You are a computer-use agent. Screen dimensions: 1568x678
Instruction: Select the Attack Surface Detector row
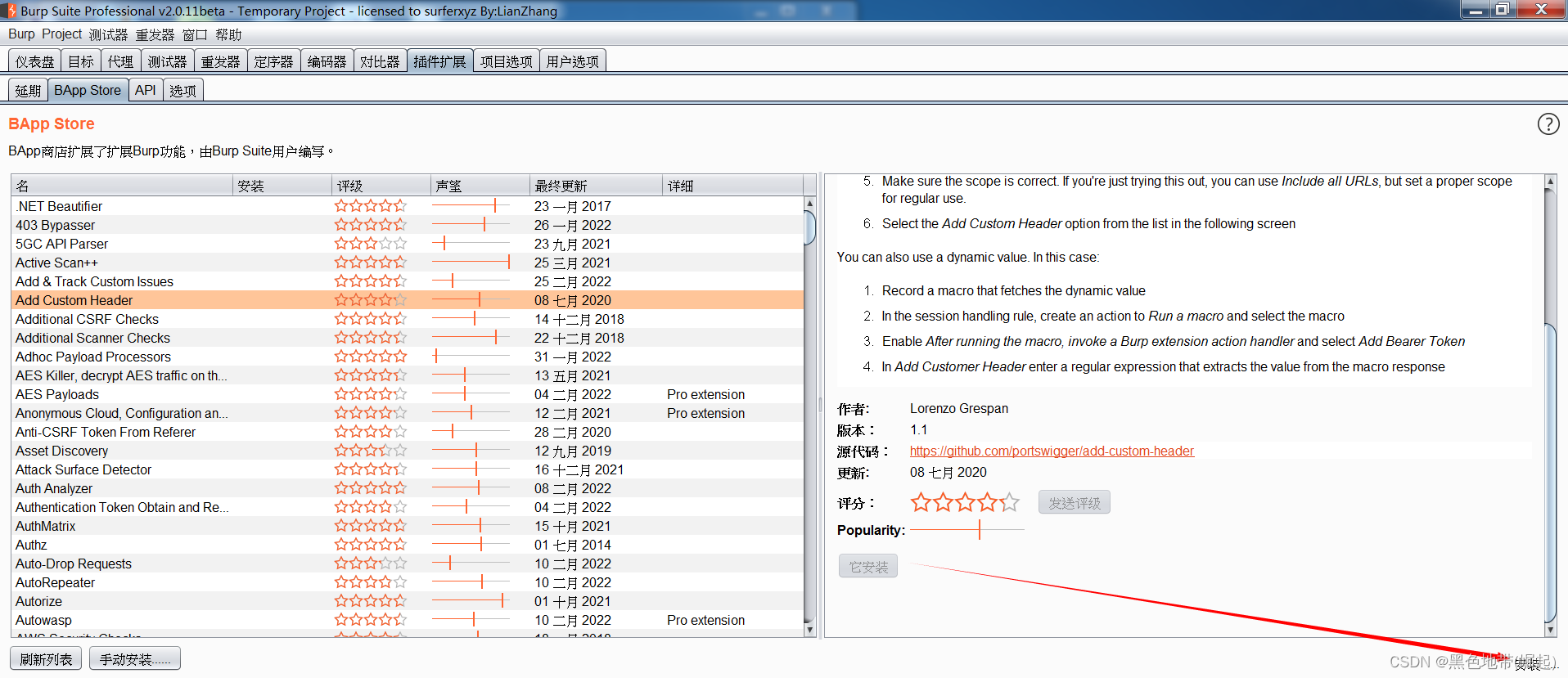click(x=408, y=469)
